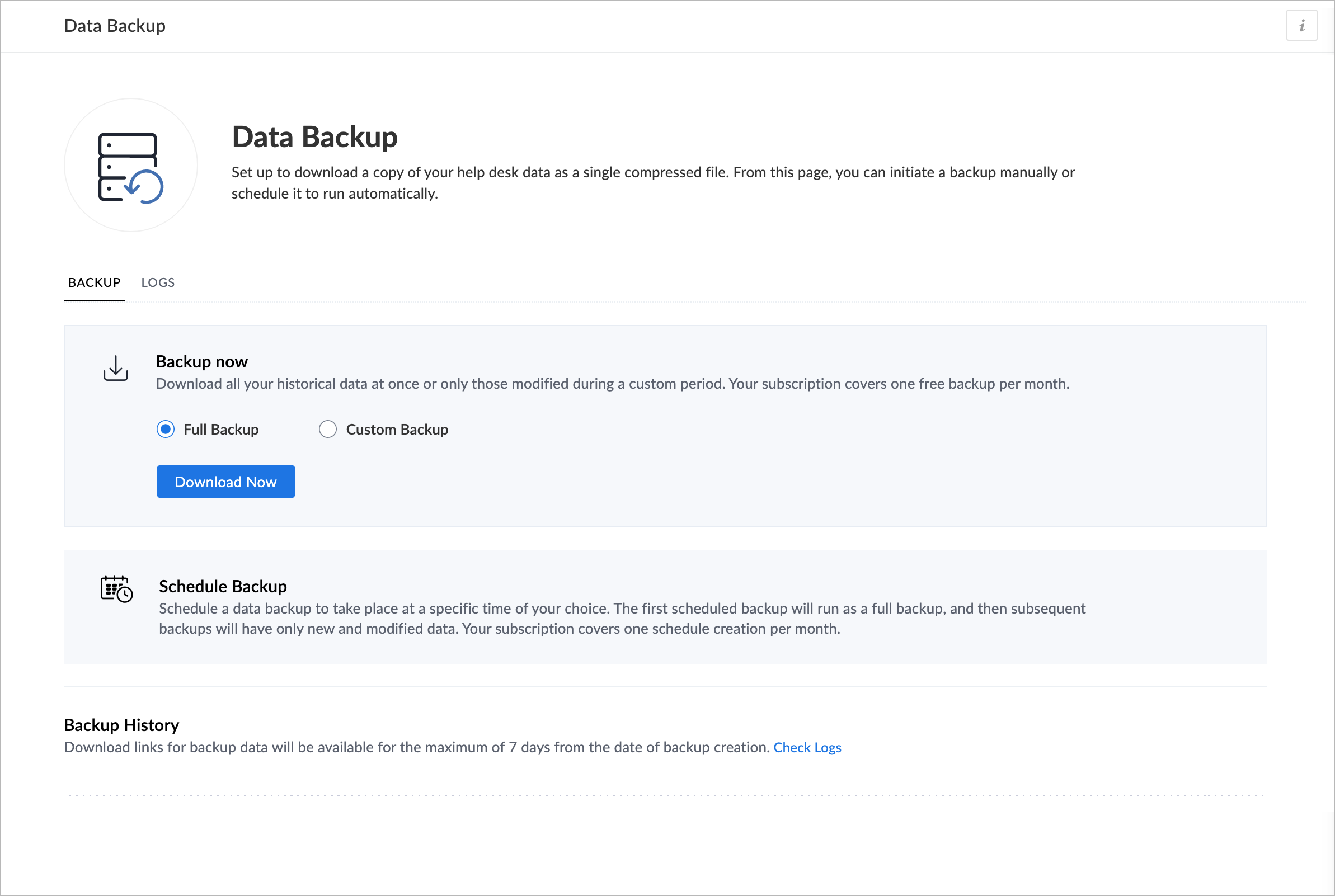Select the Full Backup radio option
1335x896 pixels.
click(x=166, y=429)
